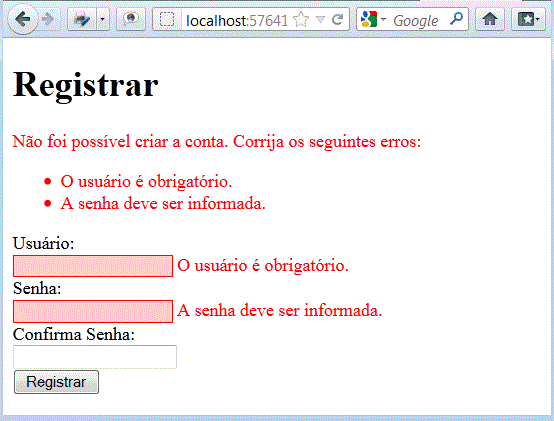
Task: Click the Google search engine logo
Action: pos(369,19)
